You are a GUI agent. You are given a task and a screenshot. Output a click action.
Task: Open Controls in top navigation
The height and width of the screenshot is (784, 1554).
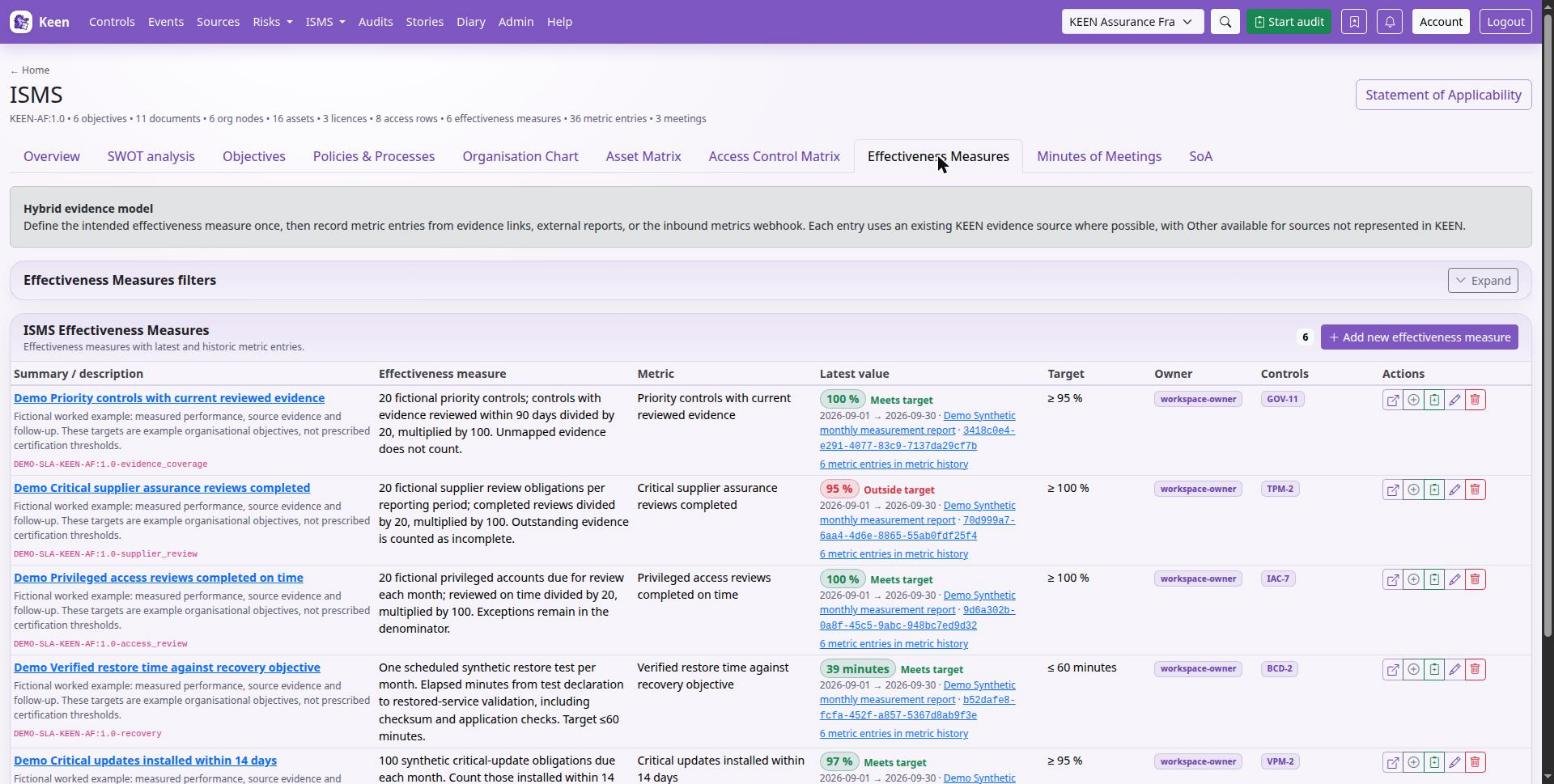(x=112, y=22)
